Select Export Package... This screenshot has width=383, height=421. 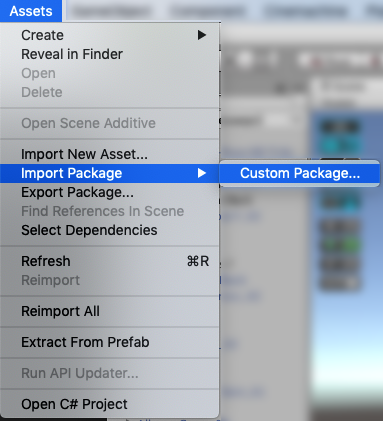110,192
